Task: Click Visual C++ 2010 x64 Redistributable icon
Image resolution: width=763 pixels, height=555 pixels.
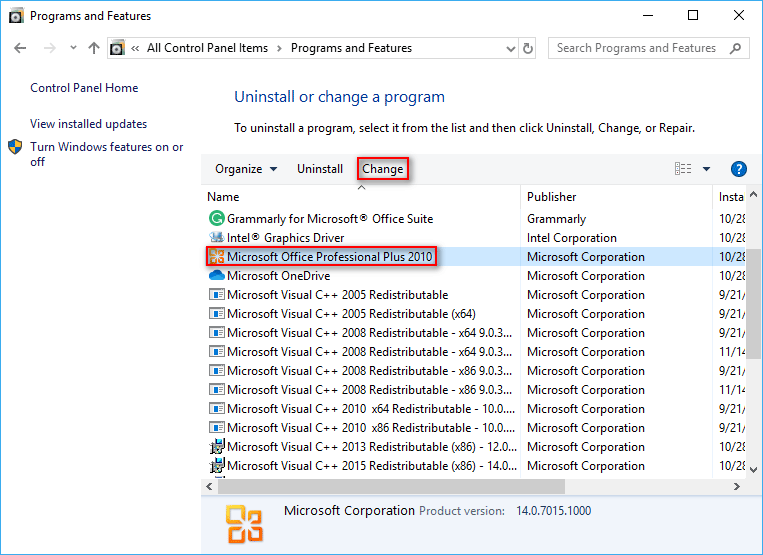Action: [x=217, y=409]
